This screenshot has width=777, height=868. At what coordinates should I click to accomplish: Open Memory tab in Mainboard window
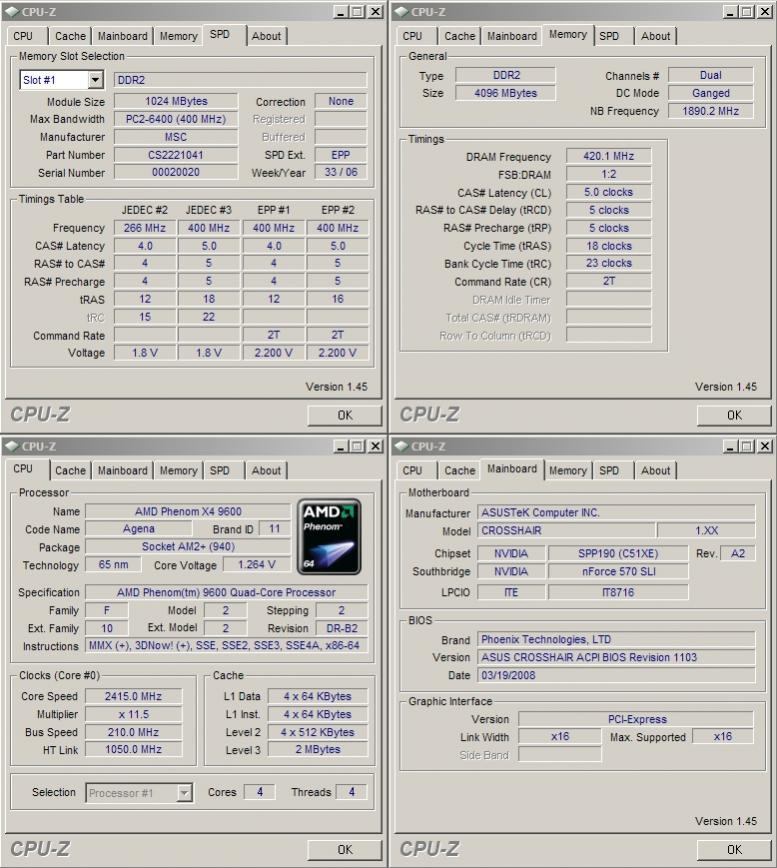[x=568, y=471]
